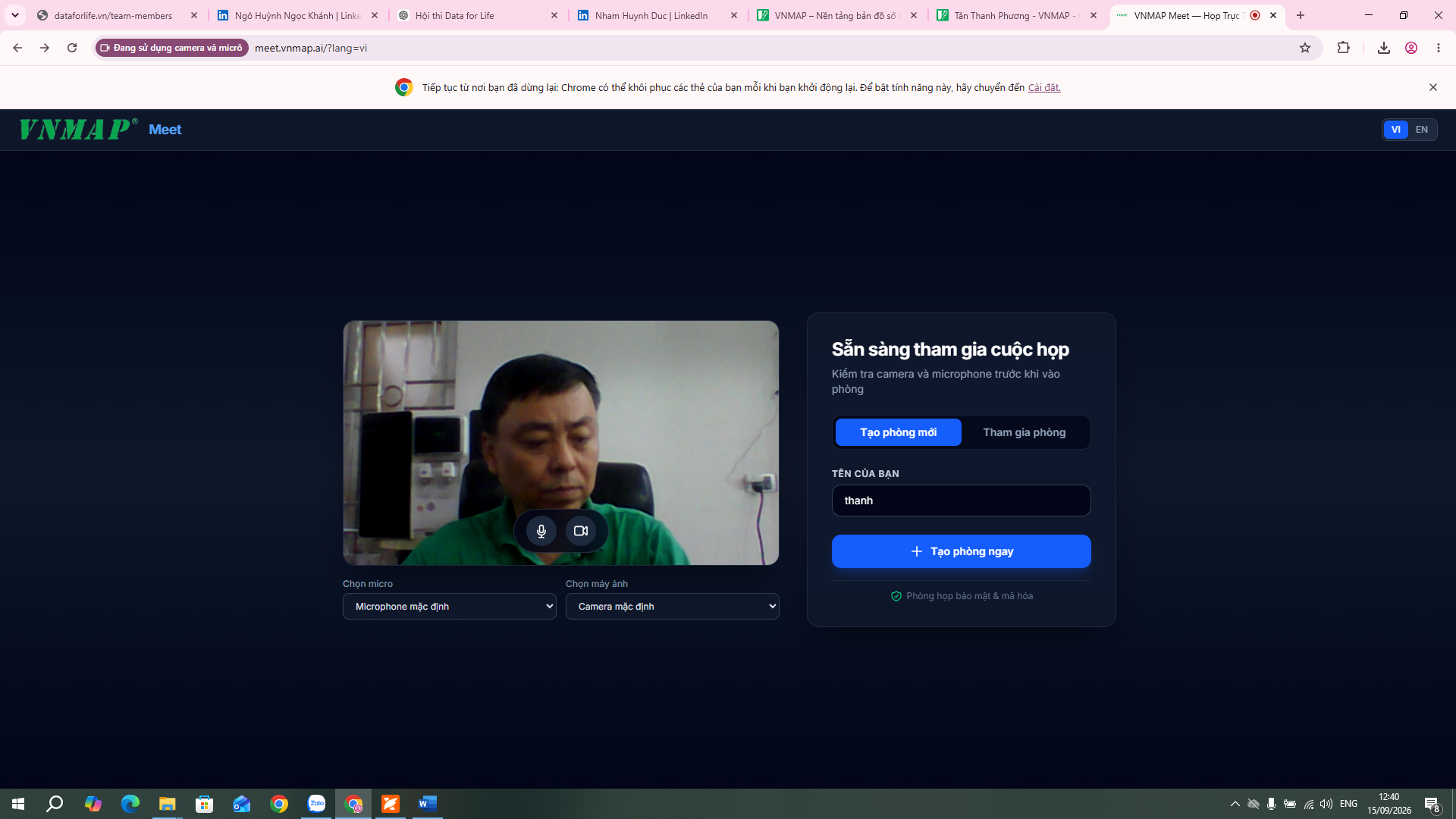1456x819 pixels.
Task: Open the first Google Chrome taskbar icon
Action: click(279, 804)
